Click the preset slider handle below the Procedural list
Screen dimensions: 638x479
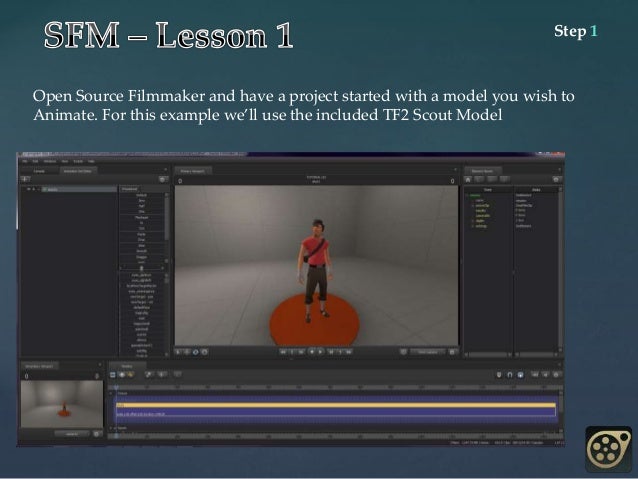(142, 268)
